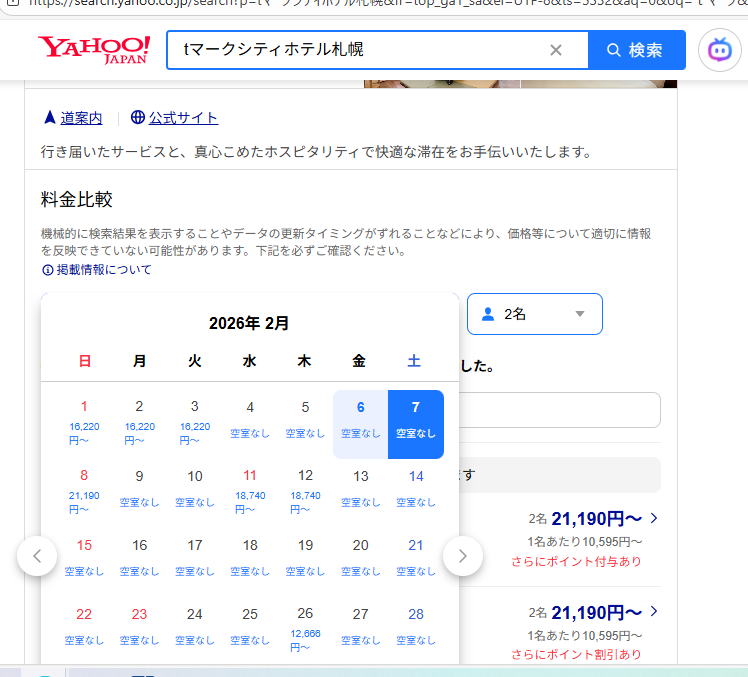Pick February 19 in the calendar

click(305, 562)
